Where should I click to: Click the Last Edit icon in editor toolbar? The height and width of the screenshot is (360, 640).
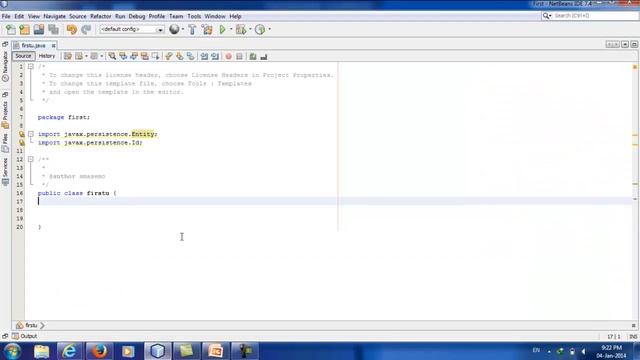pyautogui.click(x=68, y=56)
